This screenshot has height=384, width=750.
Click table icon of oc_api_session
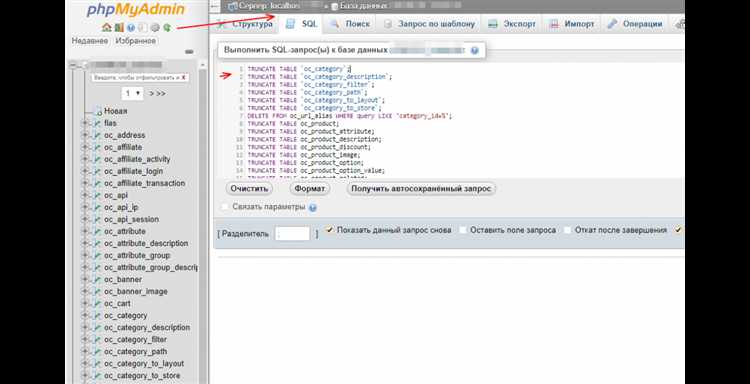point(98,219)
